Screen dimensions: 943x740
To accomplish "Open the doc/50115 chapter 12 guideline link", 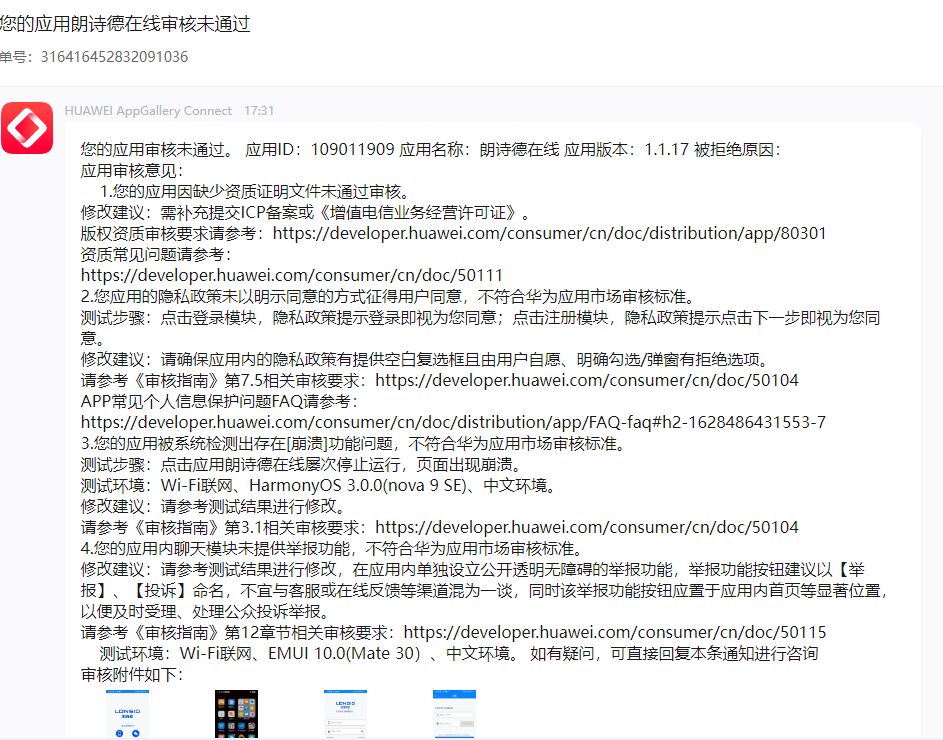I will point(615,632).
